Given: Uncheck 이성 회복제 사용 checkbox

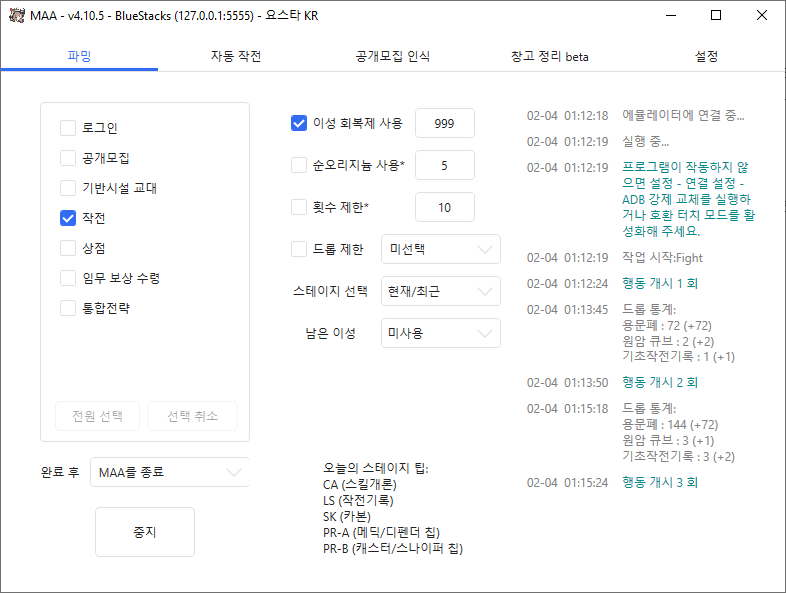Looking at the screenshot, I should point(299,123).
